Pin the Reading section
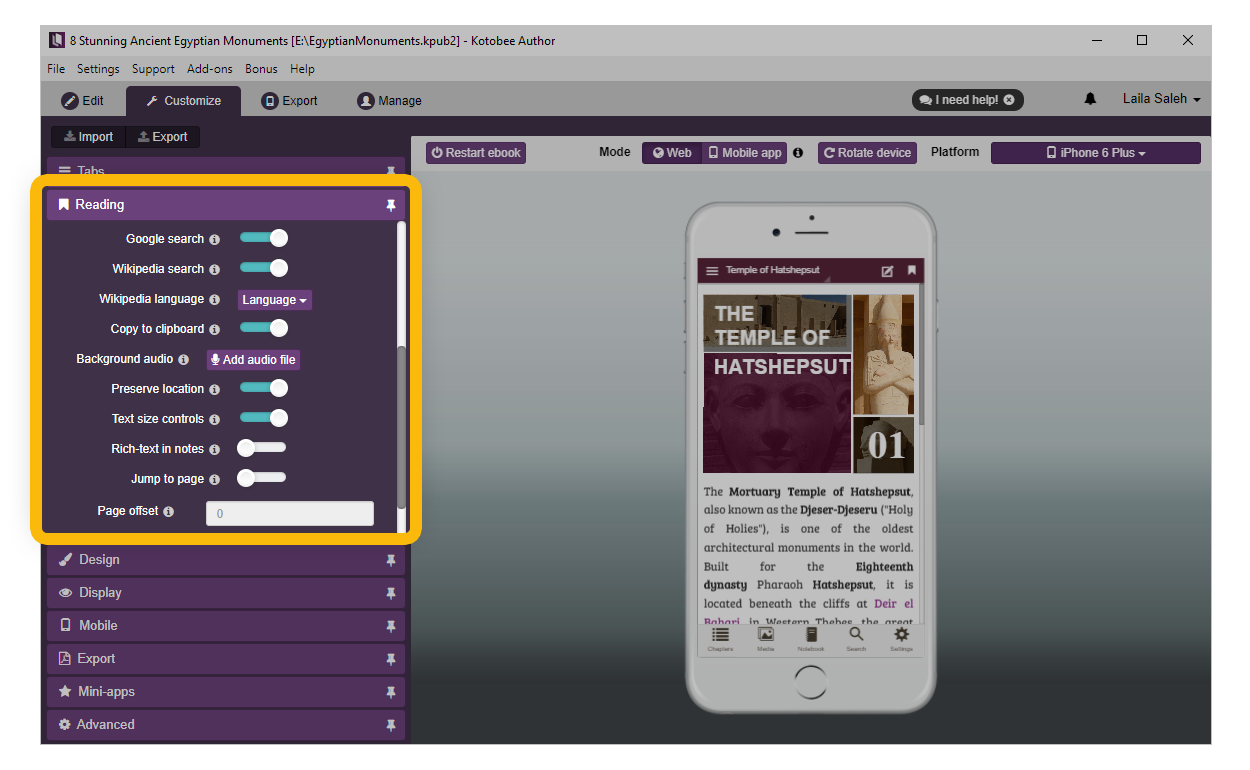This screenshot has width=1250, height=770. coord(391,205)
